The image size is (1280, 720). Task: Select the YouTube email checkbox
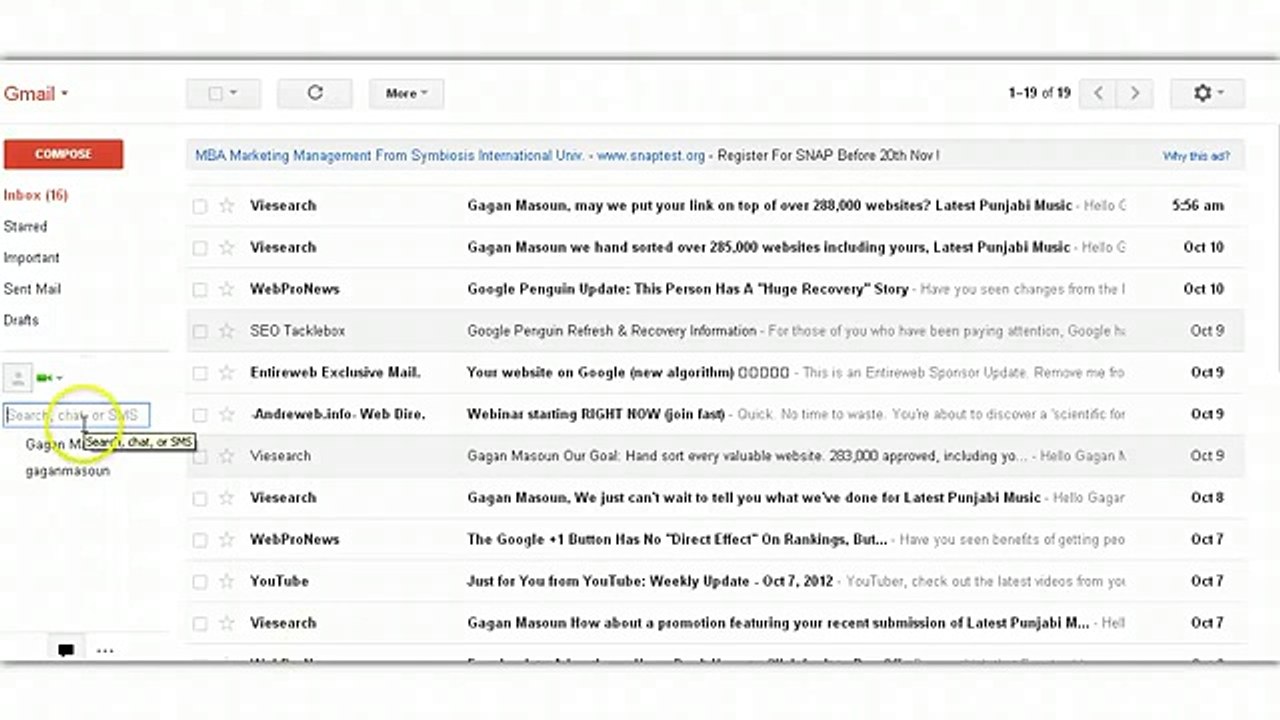[x=200, y=581]
